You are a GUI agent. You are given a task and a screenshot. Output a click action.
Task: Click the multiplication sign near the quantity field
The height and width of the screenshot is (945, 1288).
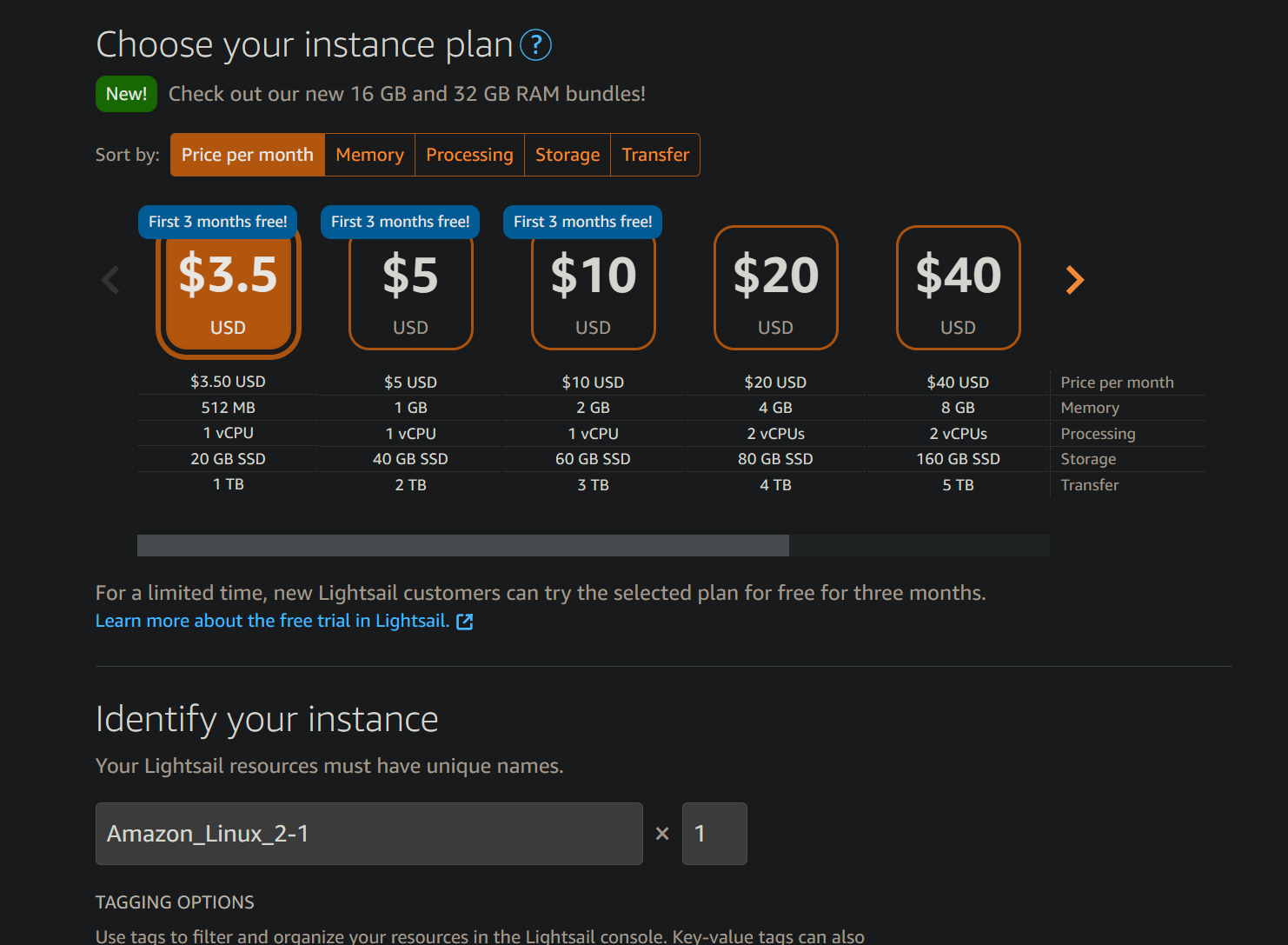(x=661, y=834)
